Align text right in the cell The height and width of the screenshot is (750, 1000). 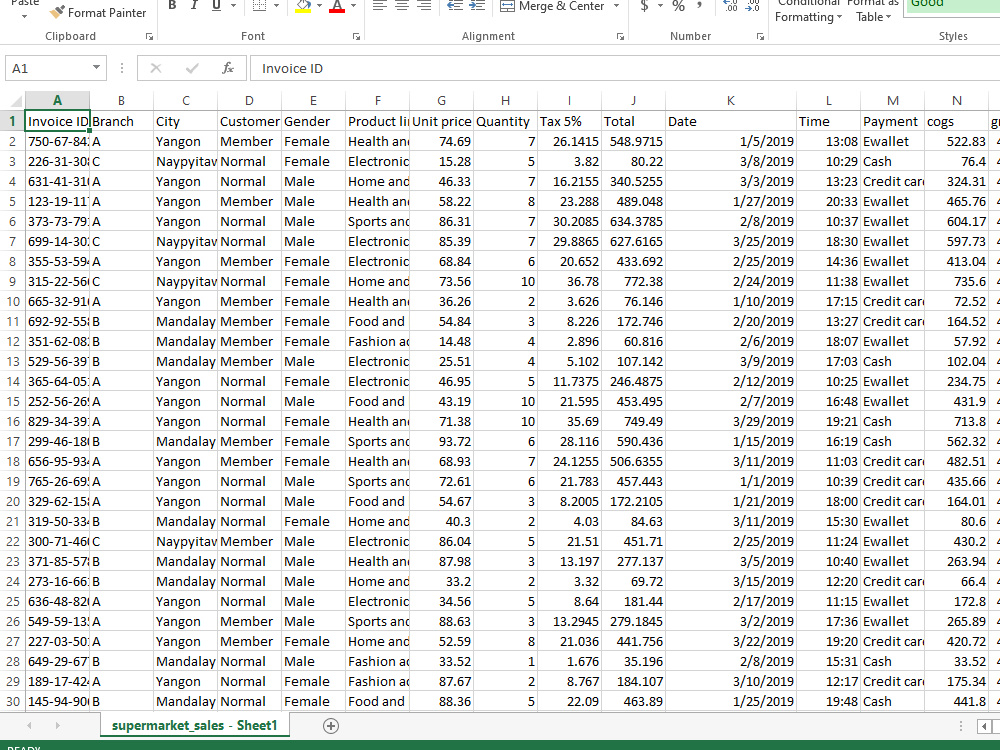(424, 6)
